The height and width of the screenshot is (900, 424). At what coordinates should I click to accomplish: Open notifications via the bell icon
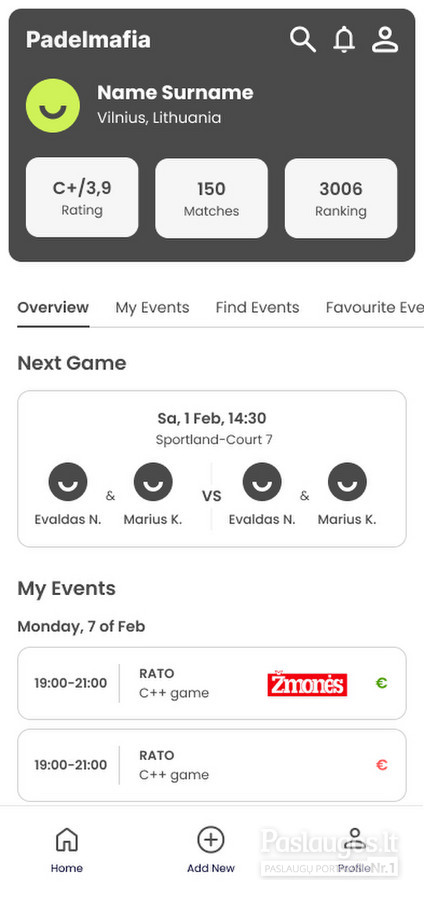(344, 40)
